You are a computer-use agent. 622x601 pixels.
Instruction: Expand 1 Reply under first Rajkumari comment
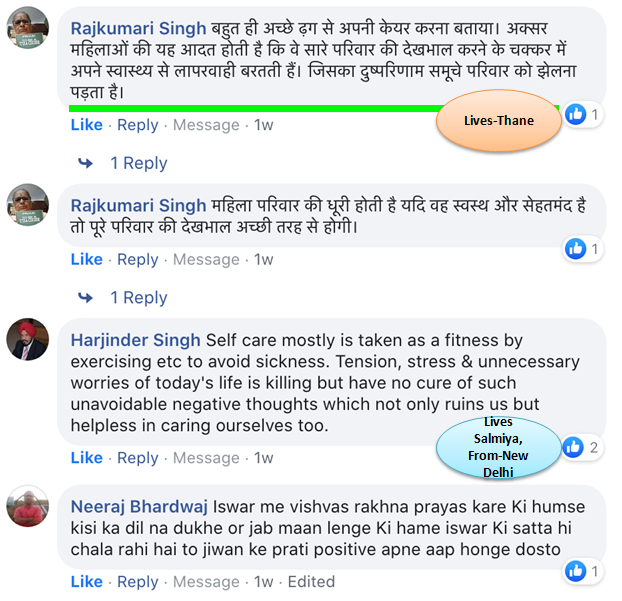tap(138, 163)
